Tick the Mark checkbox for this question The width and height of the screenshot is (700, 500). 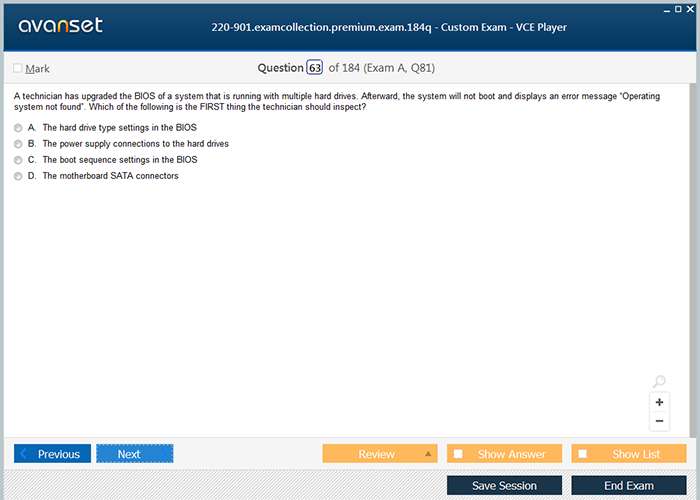pos(18,68)
